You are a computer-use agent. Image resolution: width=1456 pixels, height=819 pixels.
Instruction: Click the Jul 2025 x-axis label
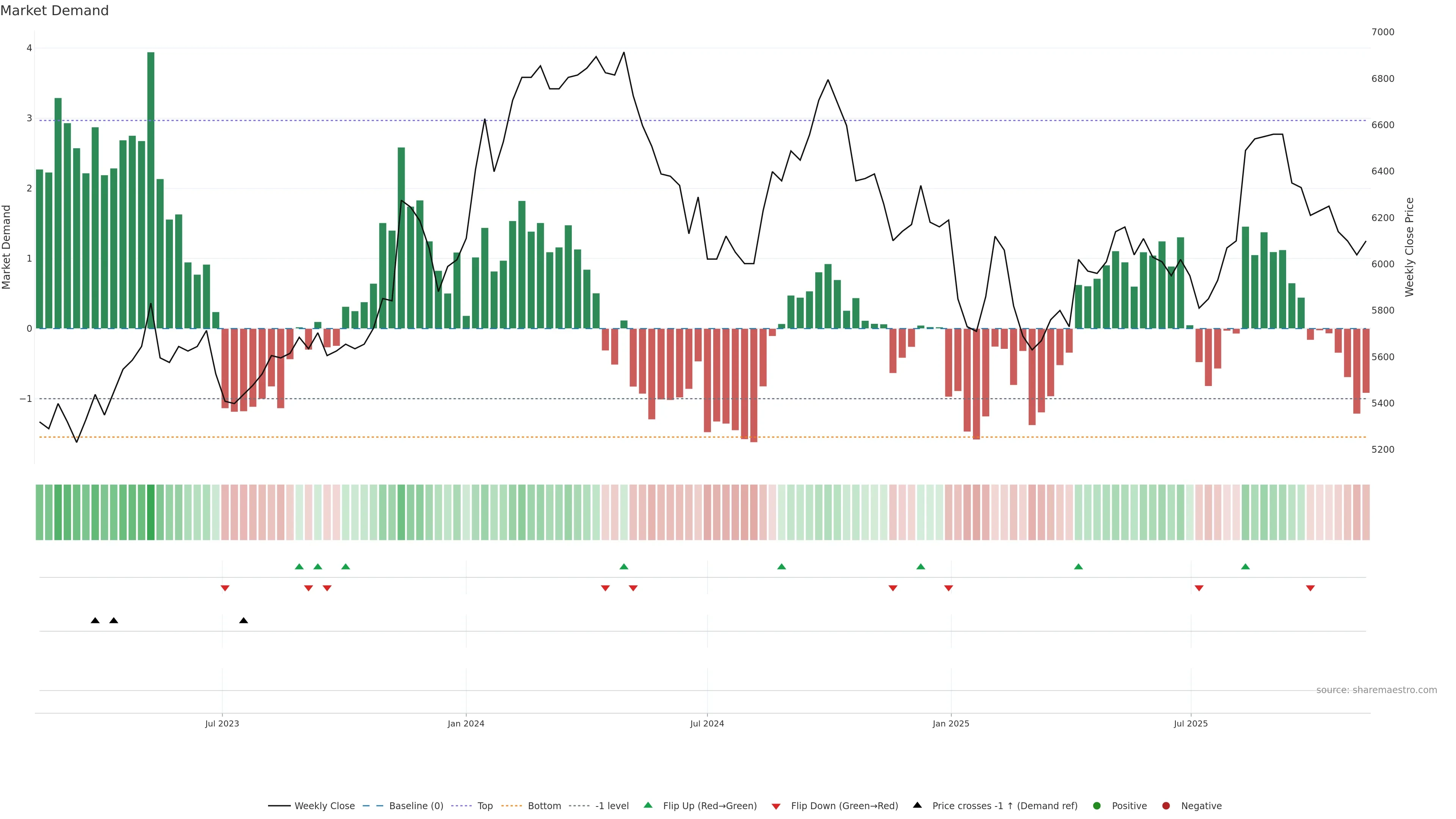tap(1190, 723)
